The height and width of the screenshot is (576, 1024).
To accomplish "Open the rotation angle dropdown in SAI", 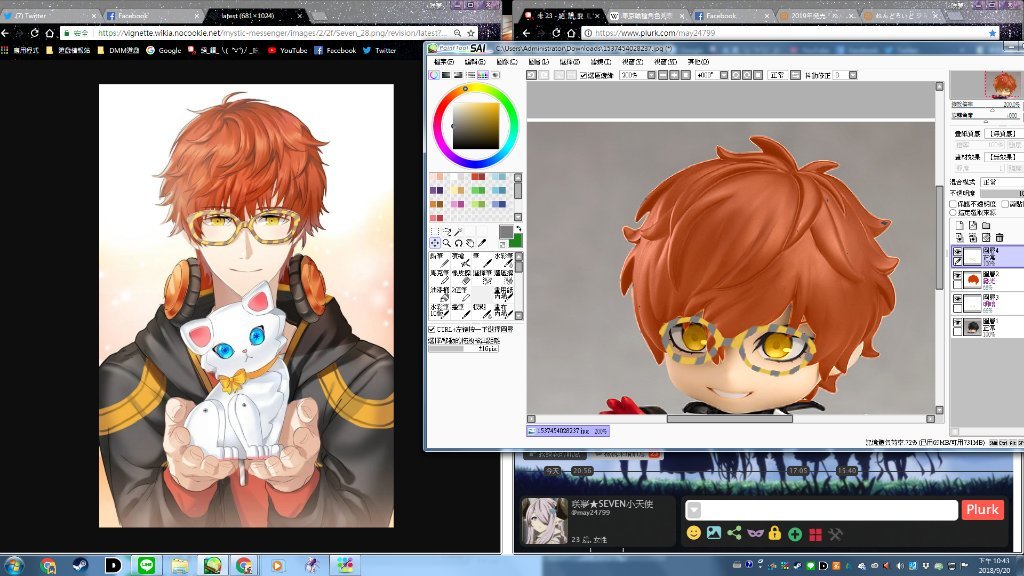I will click(724, 75).
